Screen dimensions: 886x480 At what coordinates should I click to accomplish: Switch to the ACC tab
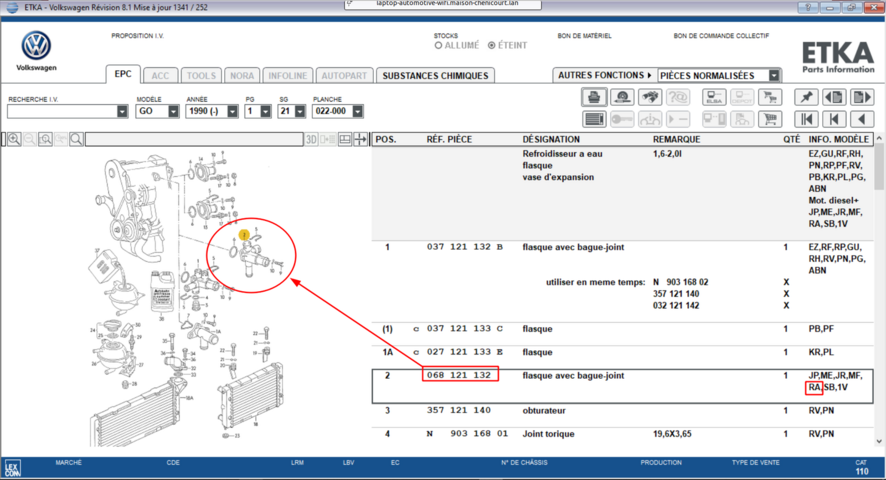click(160, 76)
